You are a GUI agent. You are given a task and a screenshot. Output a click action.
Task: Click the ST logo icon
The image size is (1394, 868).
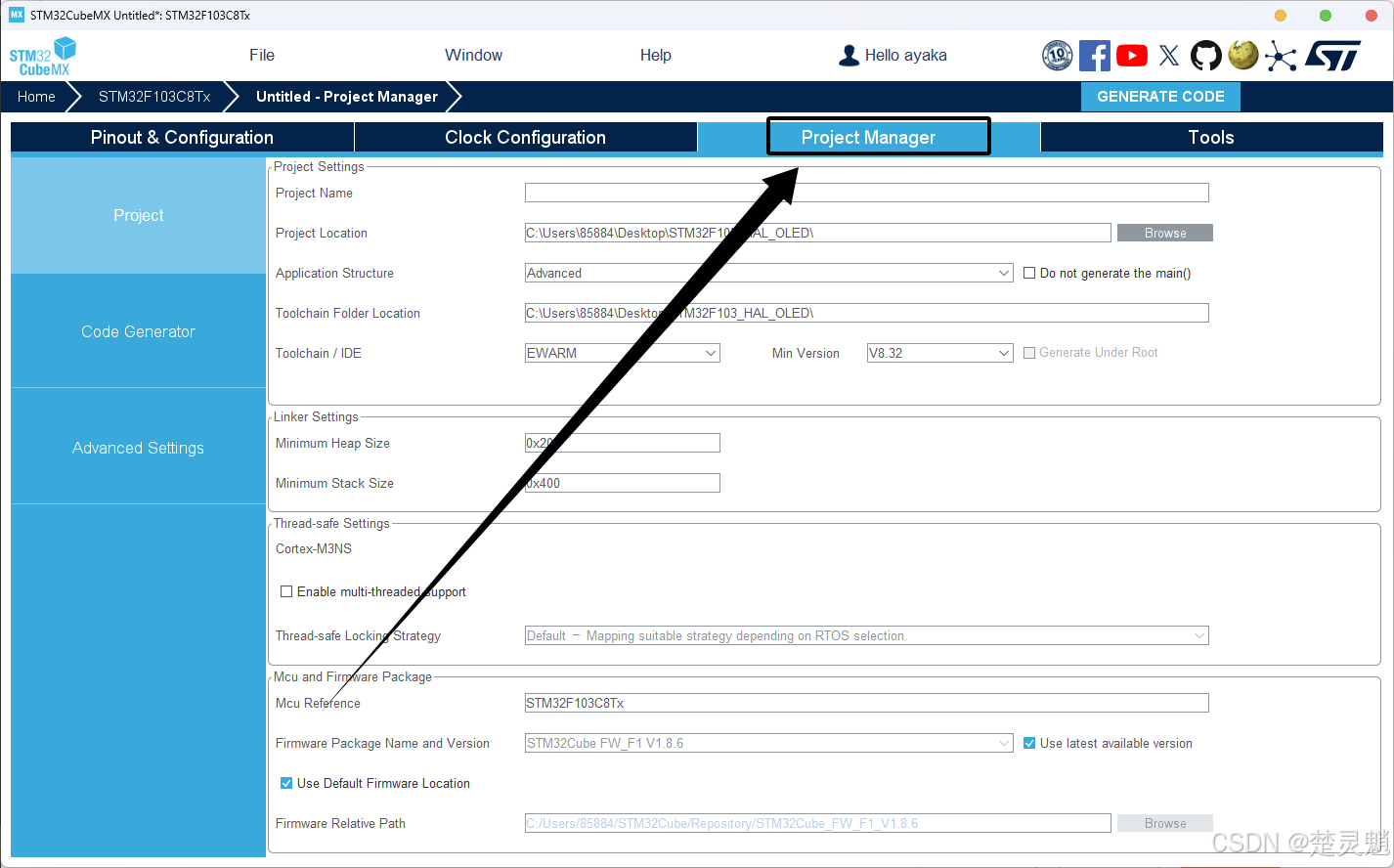click(x=1333, y=56)
